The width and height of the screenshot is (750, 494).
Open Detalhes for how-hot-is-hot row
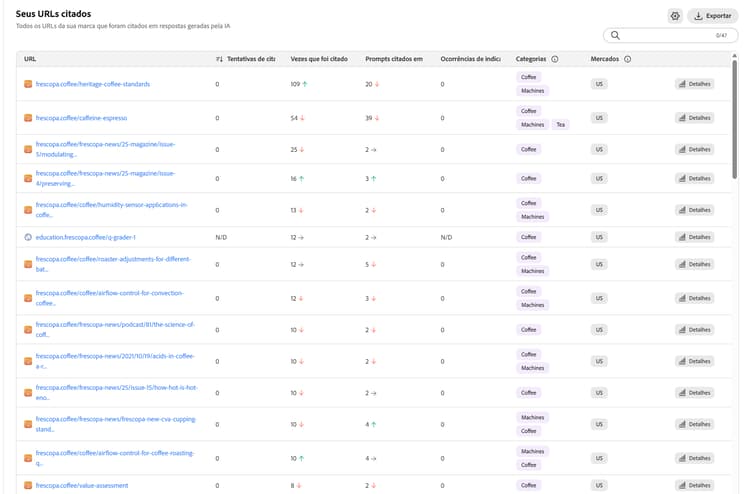click(695, 393)
